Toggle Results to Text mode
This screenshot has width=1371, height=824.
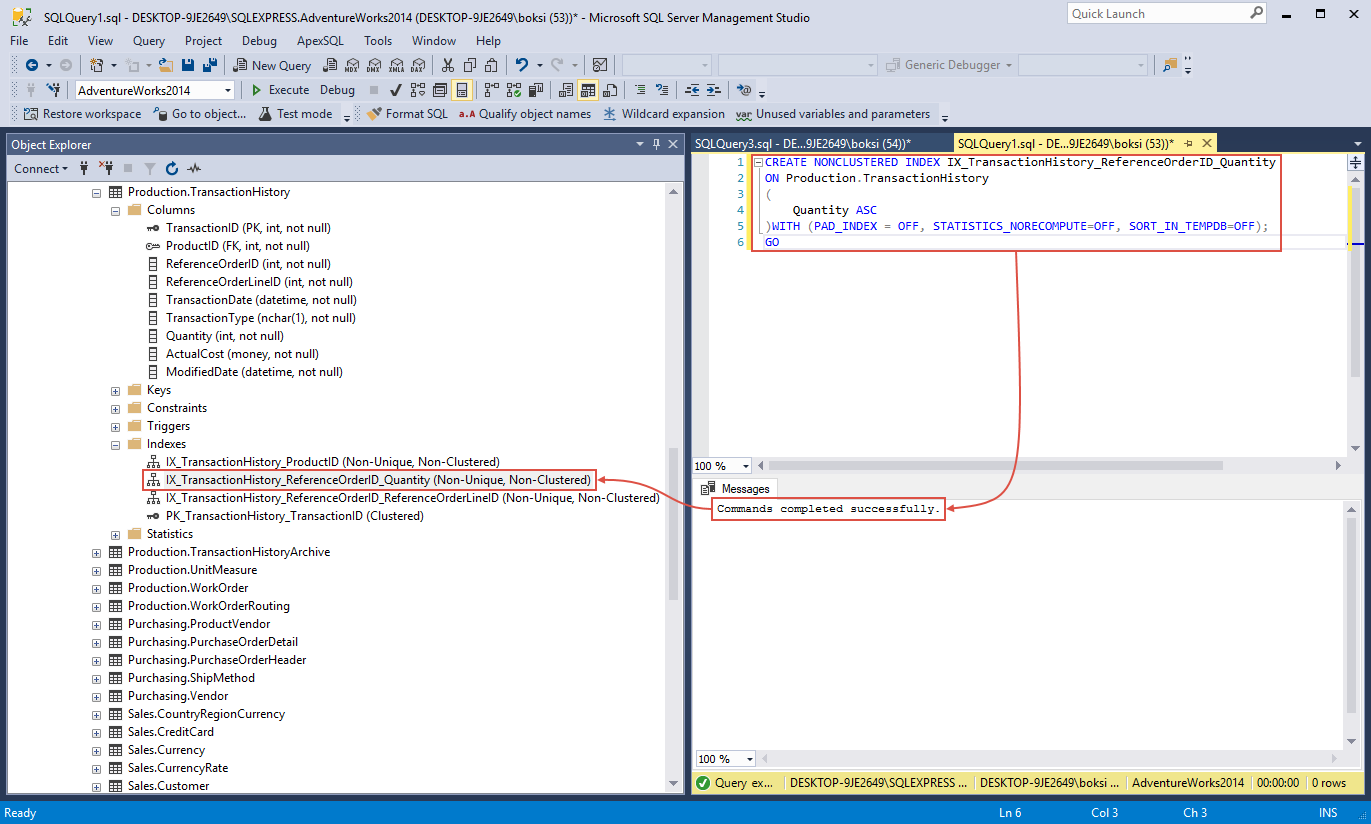click(565, 90)
